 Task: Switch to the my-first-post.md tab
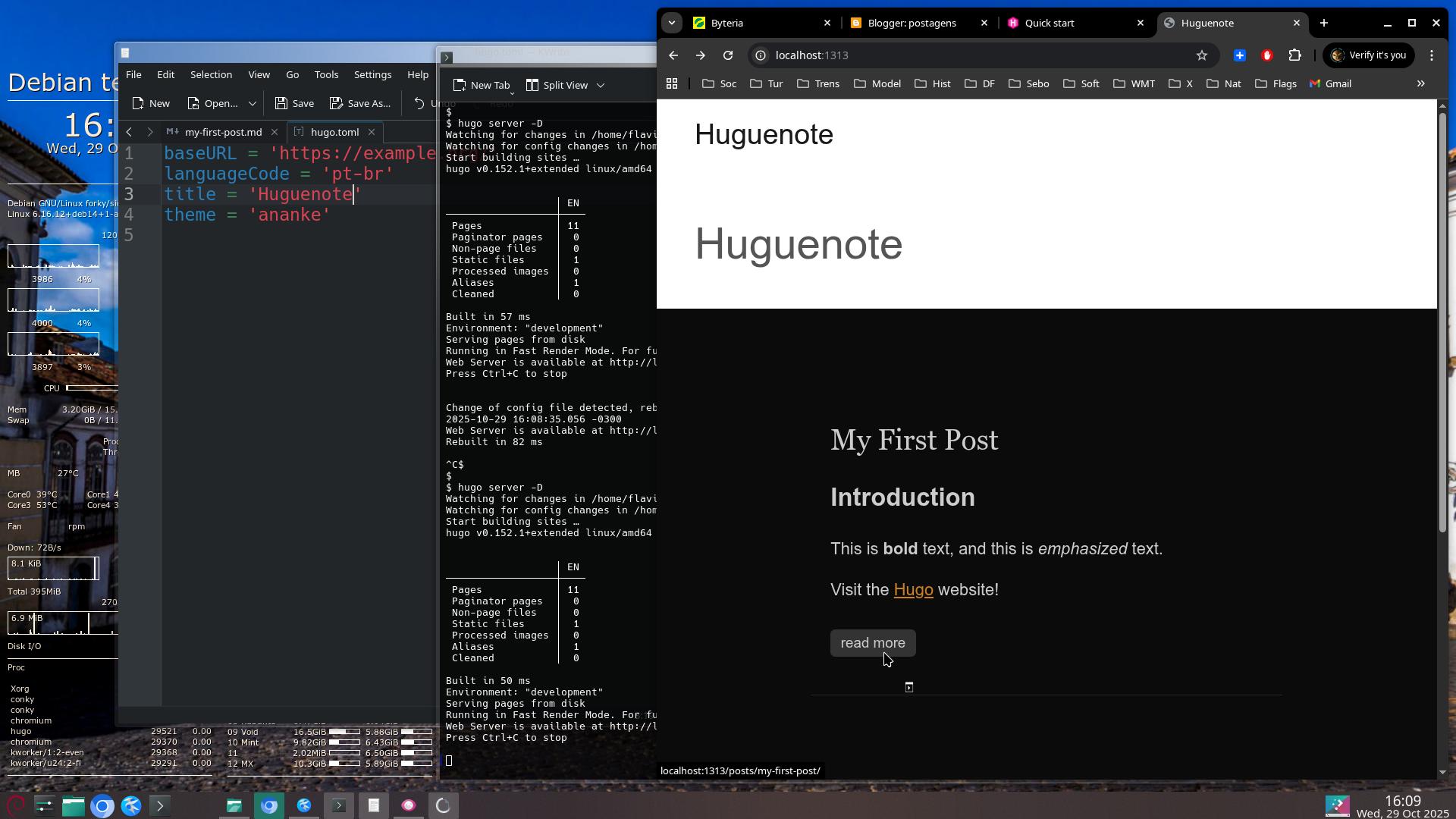coord(222,132)
